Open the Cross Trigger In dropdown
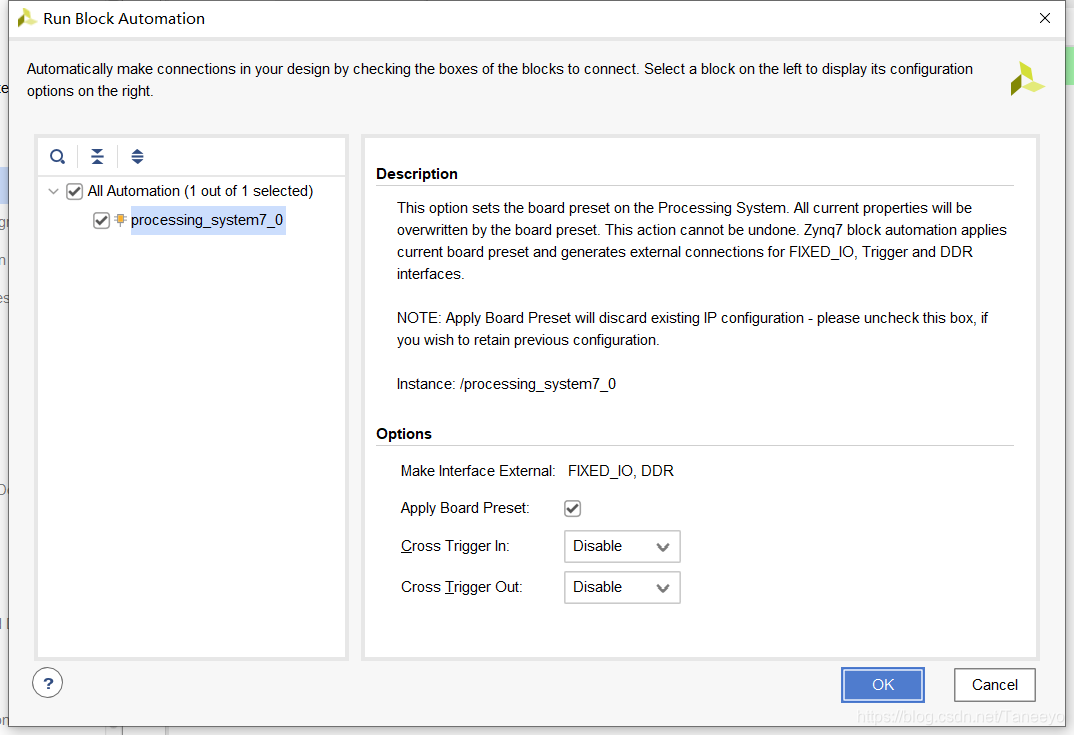This screenshot has width=1074, height=735. 622,546
